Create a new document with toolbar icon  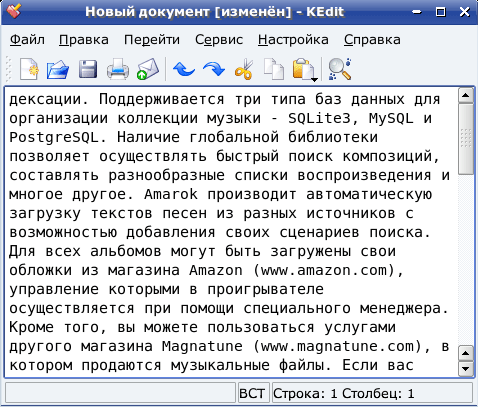coord(29,69)
